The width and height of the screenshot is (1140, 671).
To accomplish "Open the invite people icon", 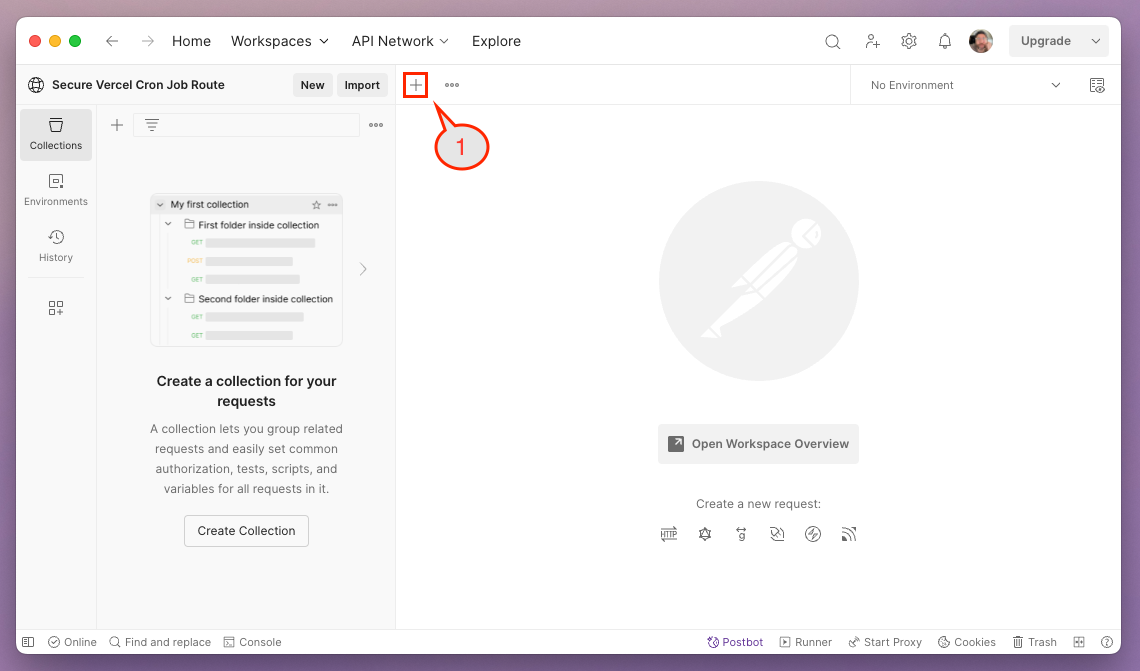I will [x=872, y=41].
